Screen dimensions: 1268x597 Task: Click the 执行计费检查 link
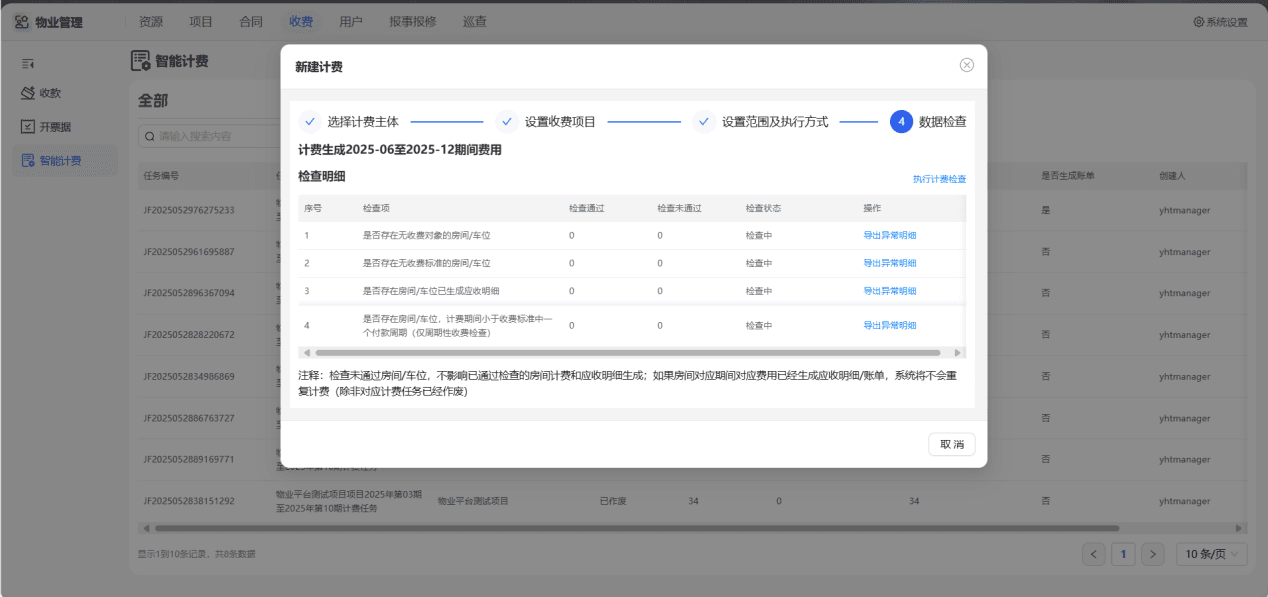click(939, 179)
